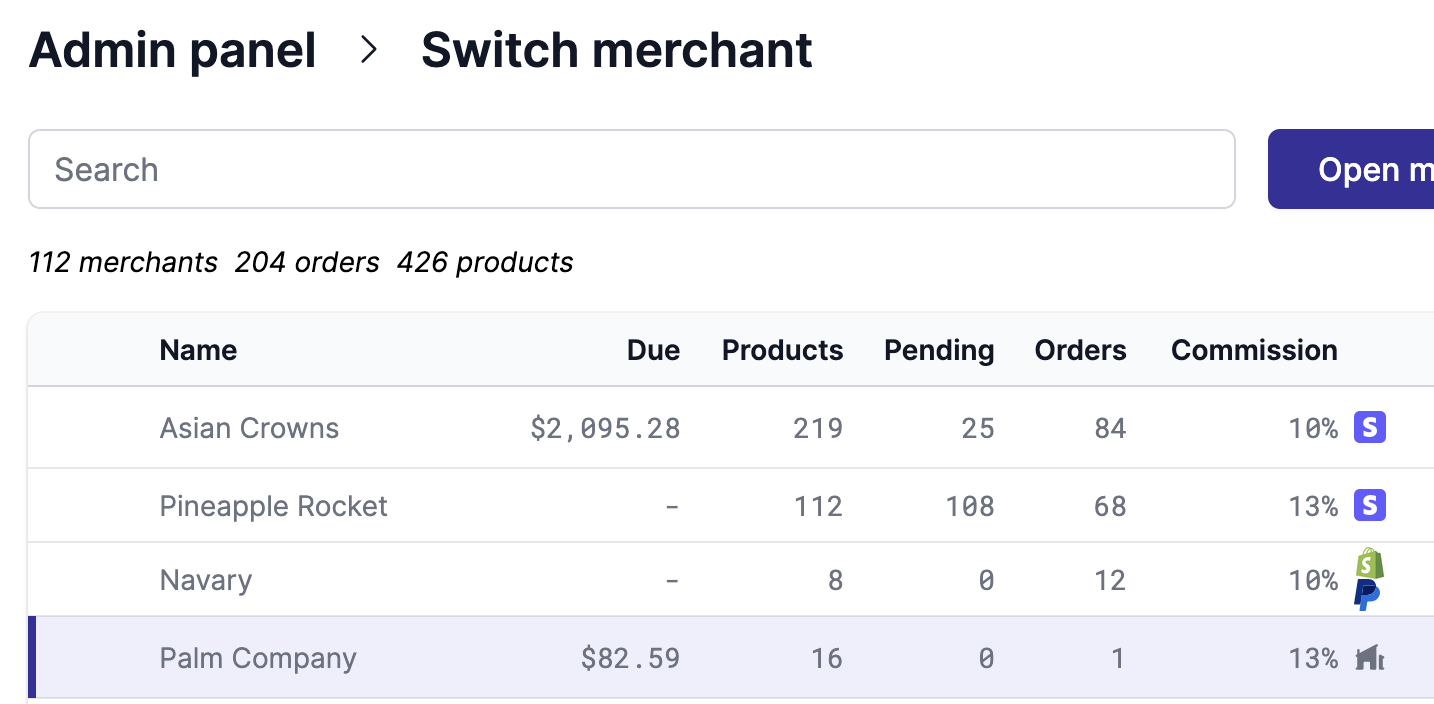Click the Stripe icon for Asian Crowns
Viewport: 1434px width, 704px height.
pyautogui.click(x=1369, y=428)
